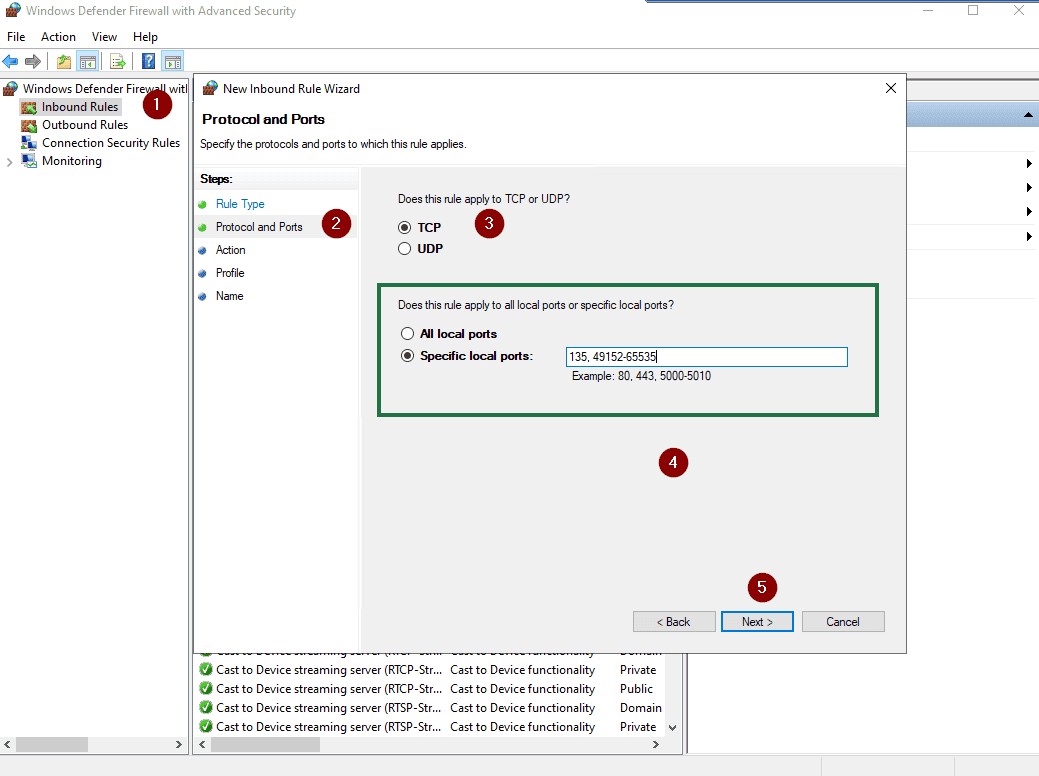Collapse the Actions pane header arrow
The width and height of the screenshot is (1039, 776).
1028,117
